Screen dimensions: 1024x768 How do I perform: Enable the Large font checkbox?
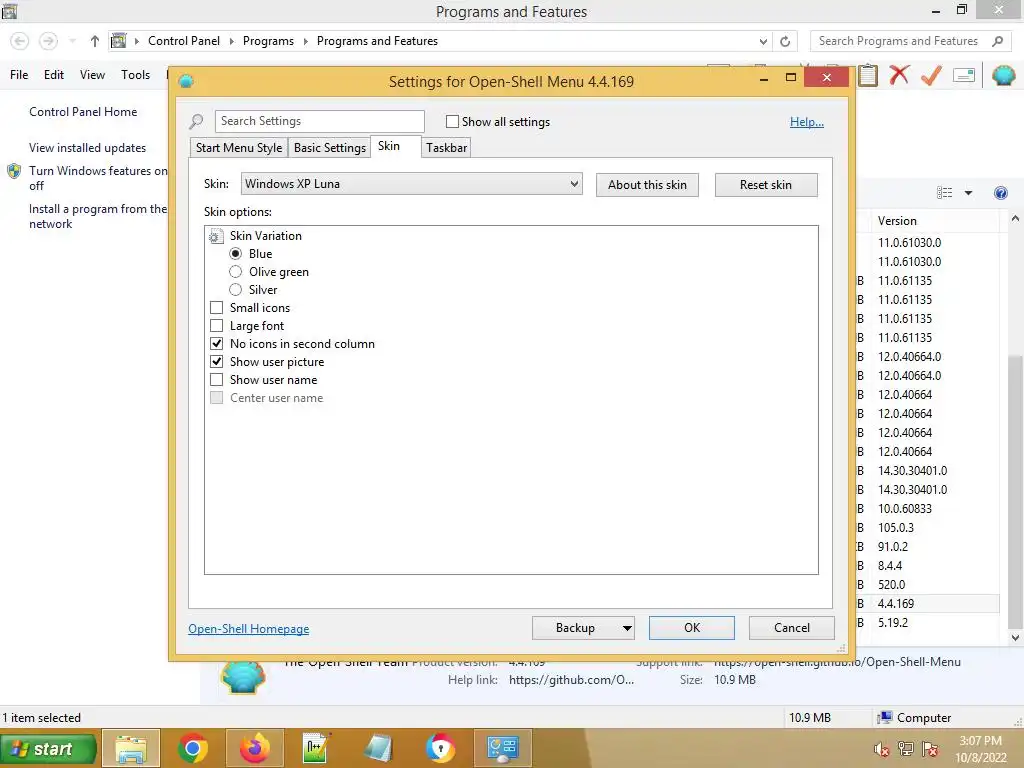(216, 326)
